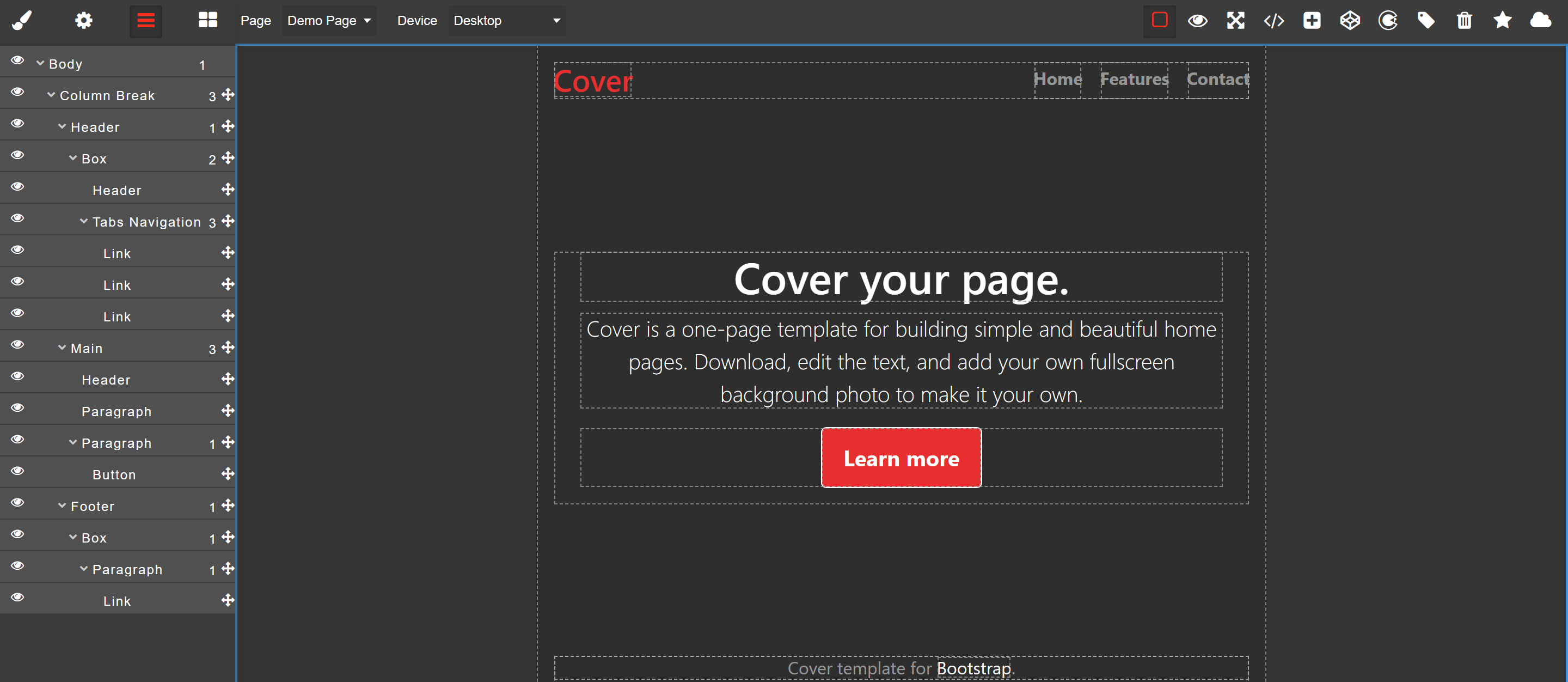The image size is (1568, 682).
Task: Click the red Learn more button
Action: click(901, 458)
